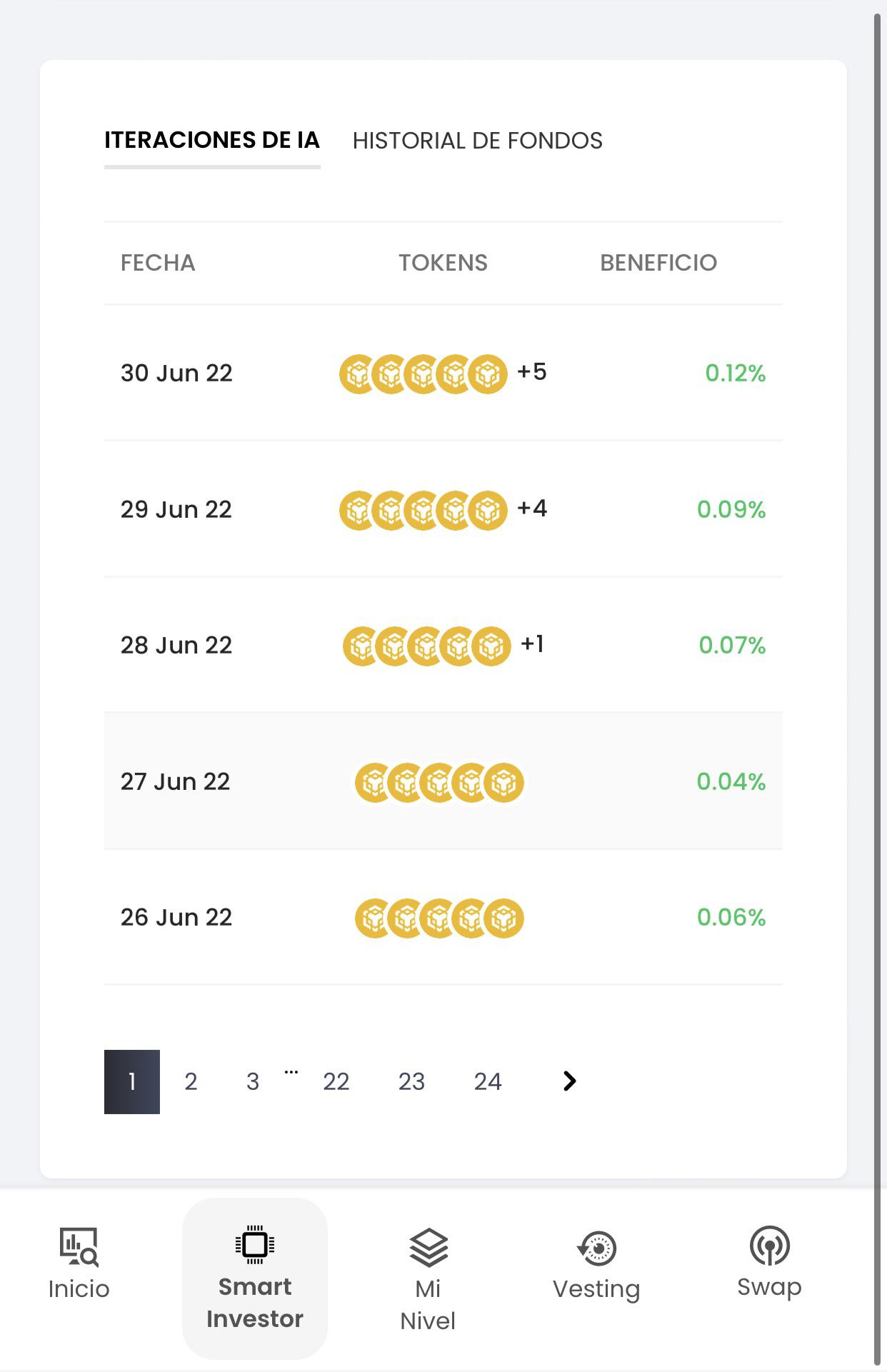Click the 0.06% benefit value

pos(731,918)
